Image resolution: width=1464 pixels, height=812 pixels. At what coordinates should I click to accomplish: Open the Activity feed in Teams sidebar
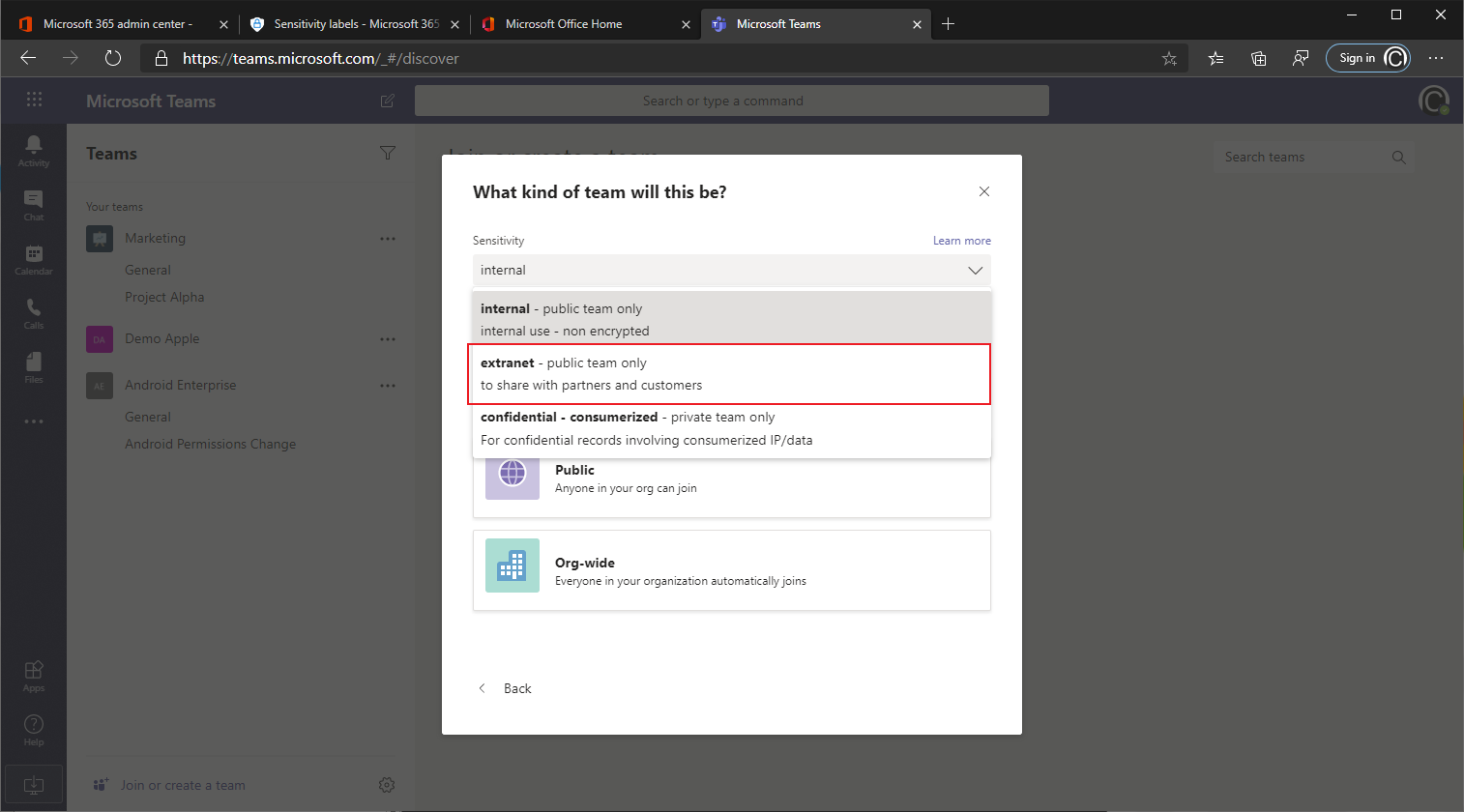34,150
